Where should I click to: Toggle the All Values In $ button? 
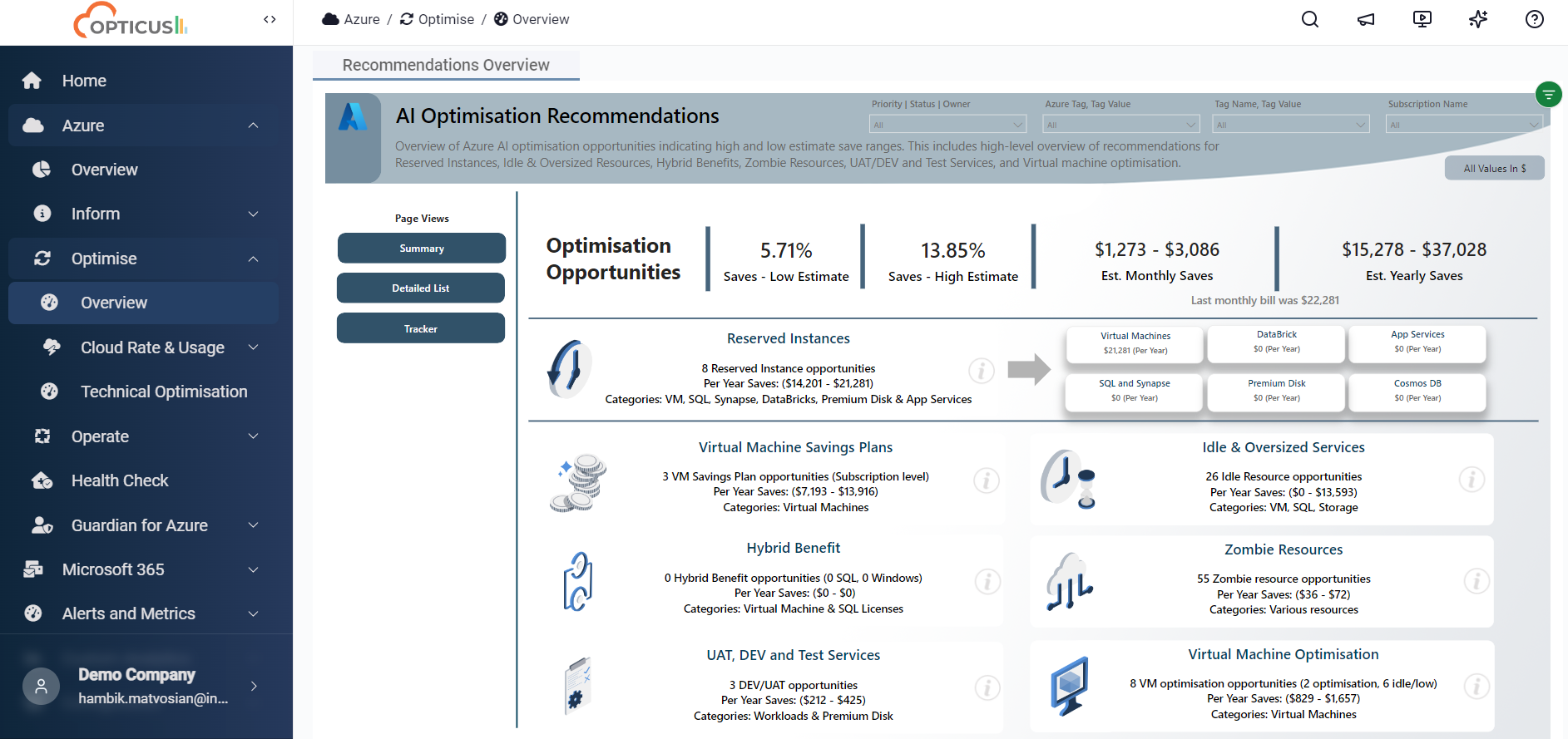tap(1494, 168)
